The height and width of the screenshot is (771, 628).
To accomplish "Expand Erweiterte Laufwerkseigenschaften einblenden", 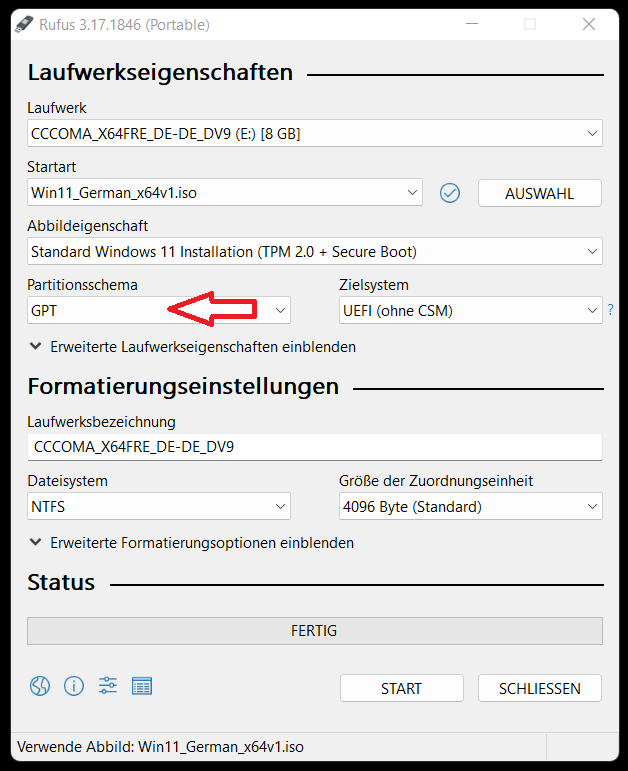I will pos(192,347).
